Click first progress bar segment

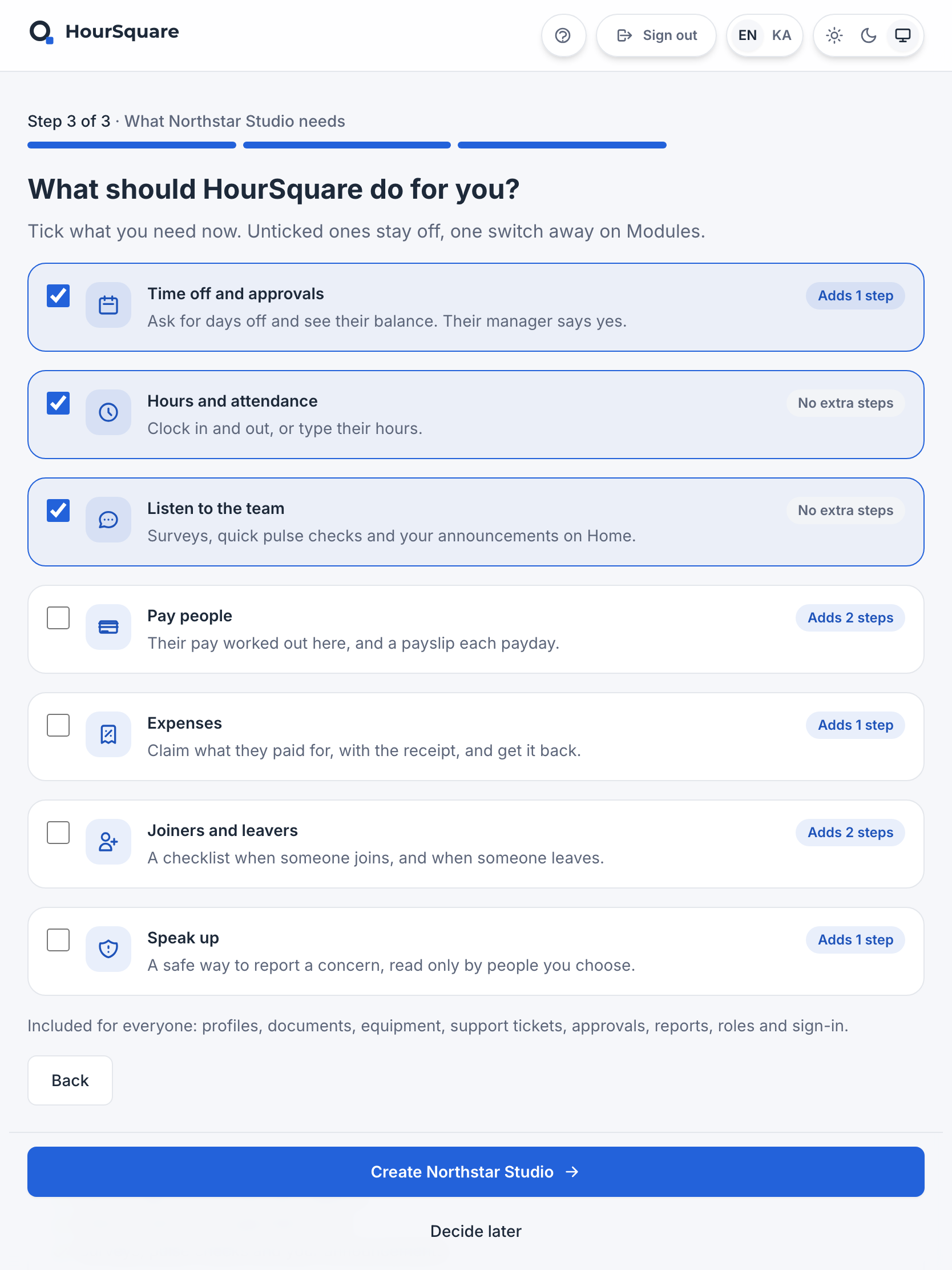coord(132,145)
